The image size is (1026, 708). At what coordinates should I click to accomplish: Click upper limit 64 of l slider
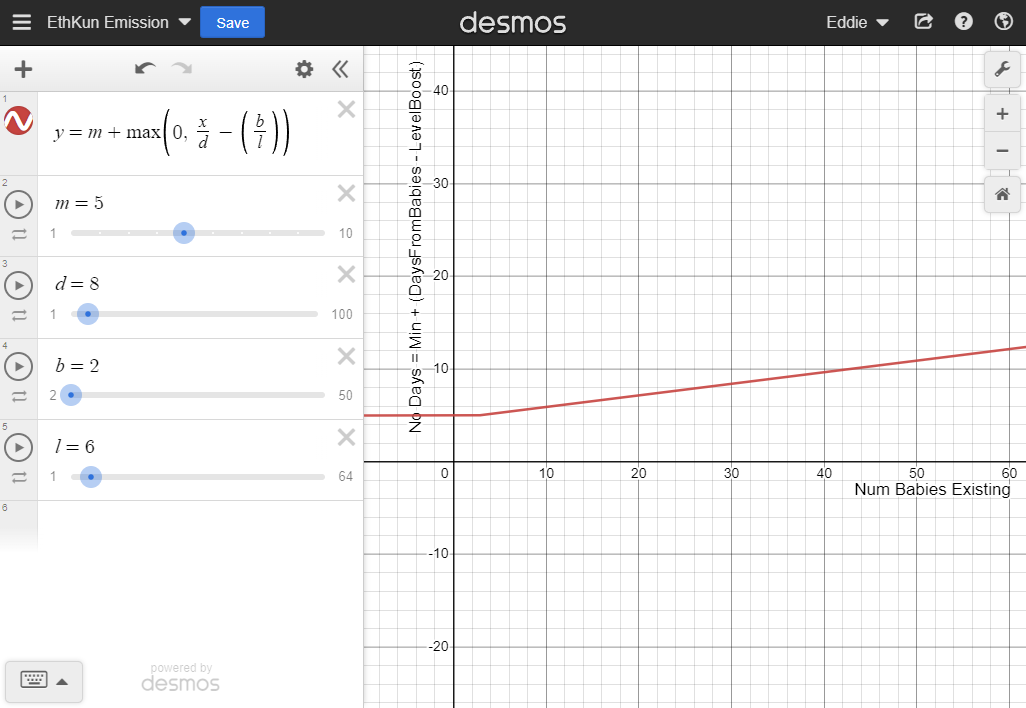tap(345, 476)
